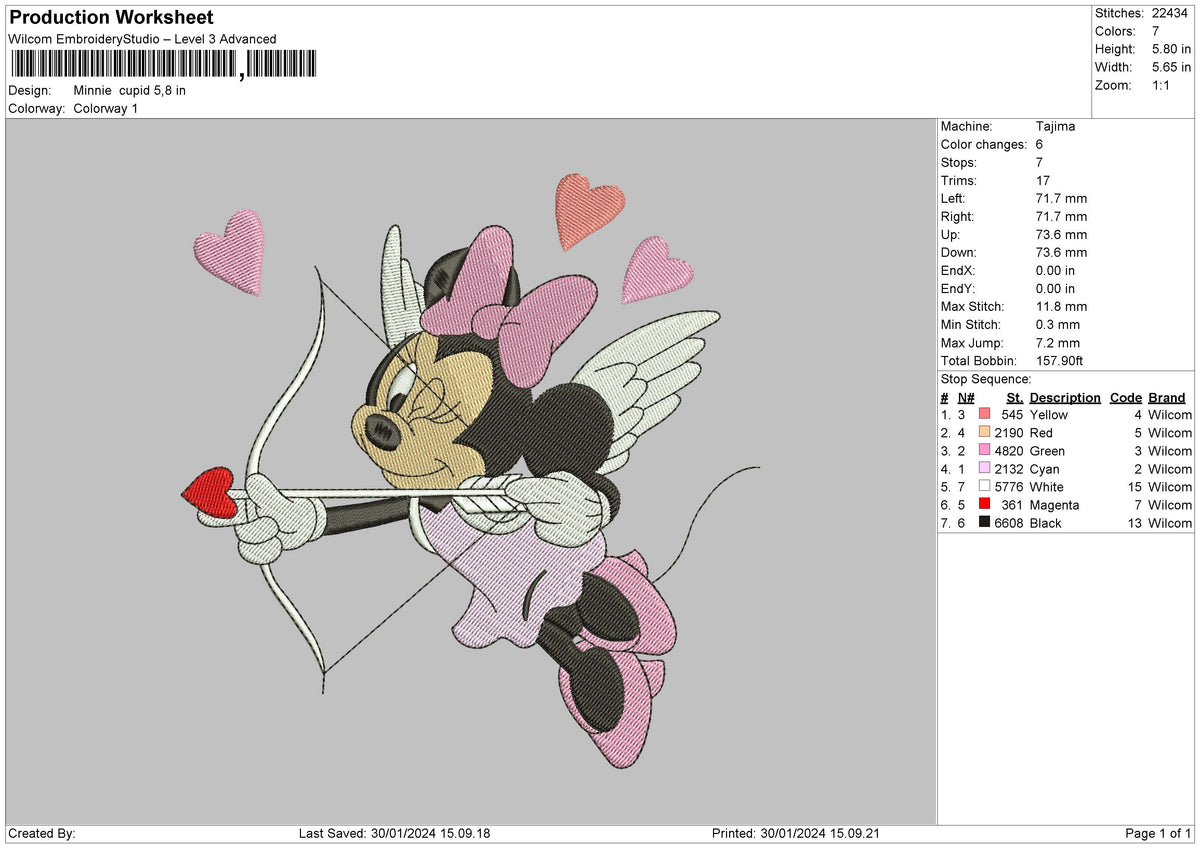Click the "Code" column header
The height and width of the screenshot is (848, 1200).
[1126, 398]
